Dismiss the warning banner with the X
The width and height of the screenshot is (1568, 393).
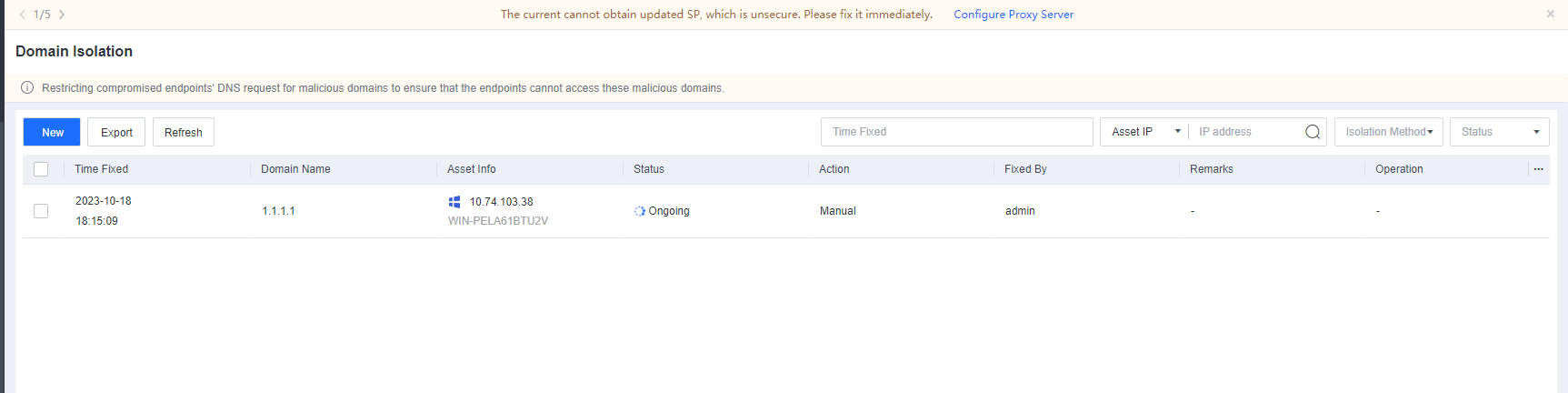pos(1551,14)
